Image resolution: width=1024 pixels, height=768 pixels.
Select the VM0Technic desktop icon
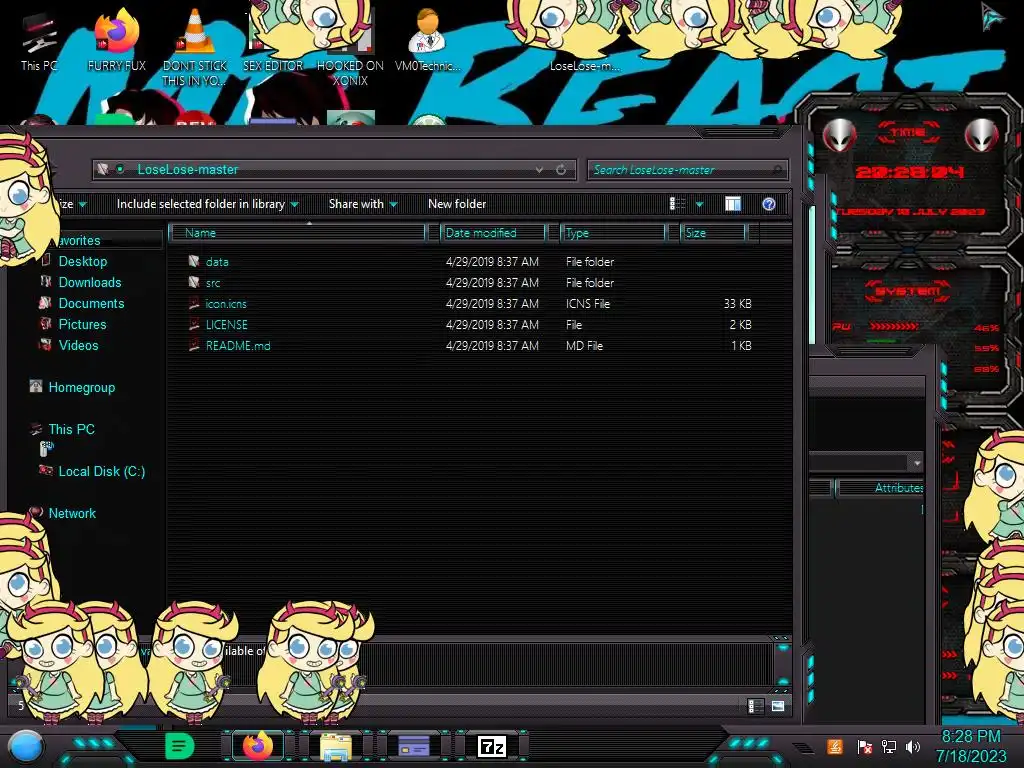pos(428,41)
